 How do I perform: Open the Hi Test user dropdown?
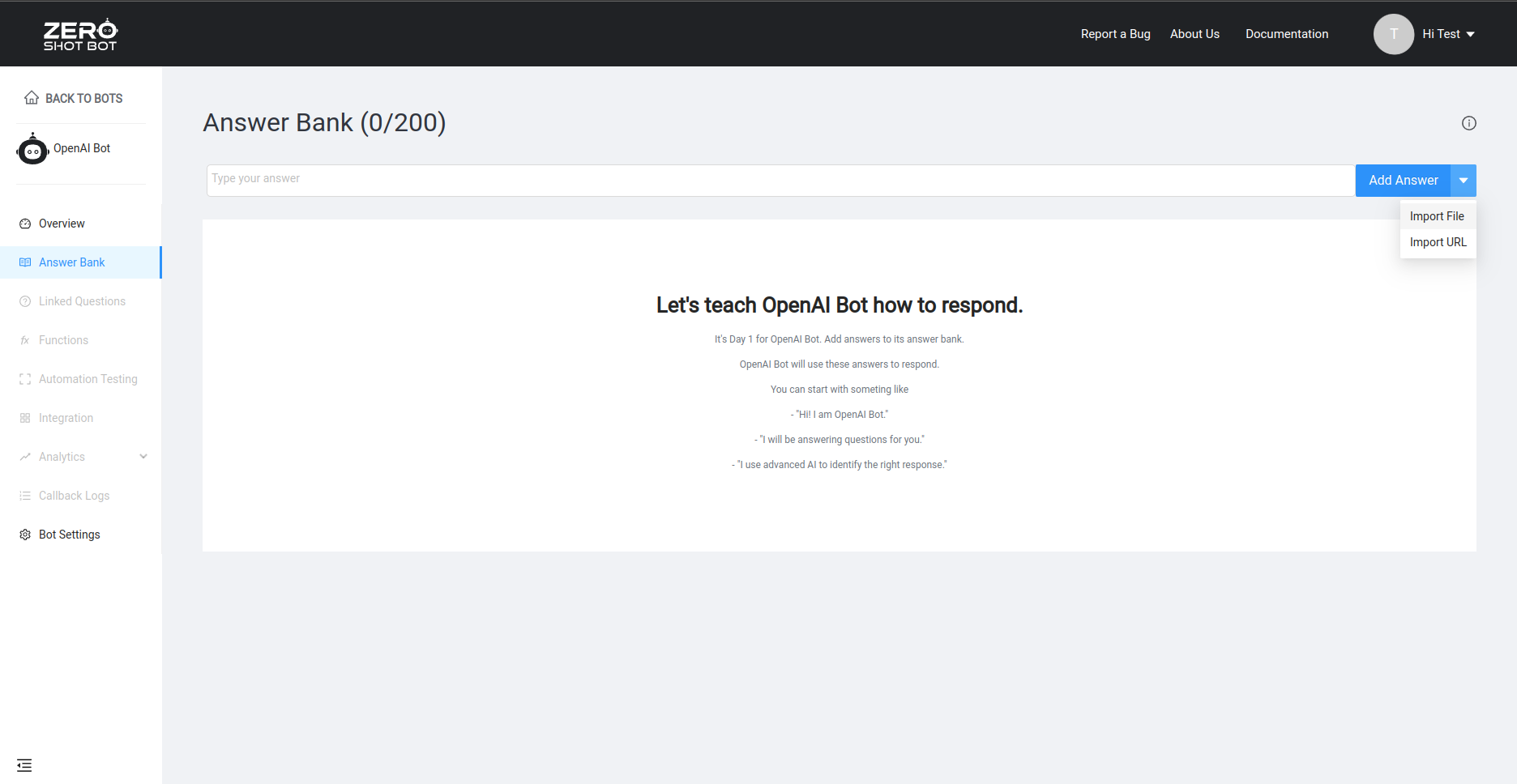[x=1448, y=34]
